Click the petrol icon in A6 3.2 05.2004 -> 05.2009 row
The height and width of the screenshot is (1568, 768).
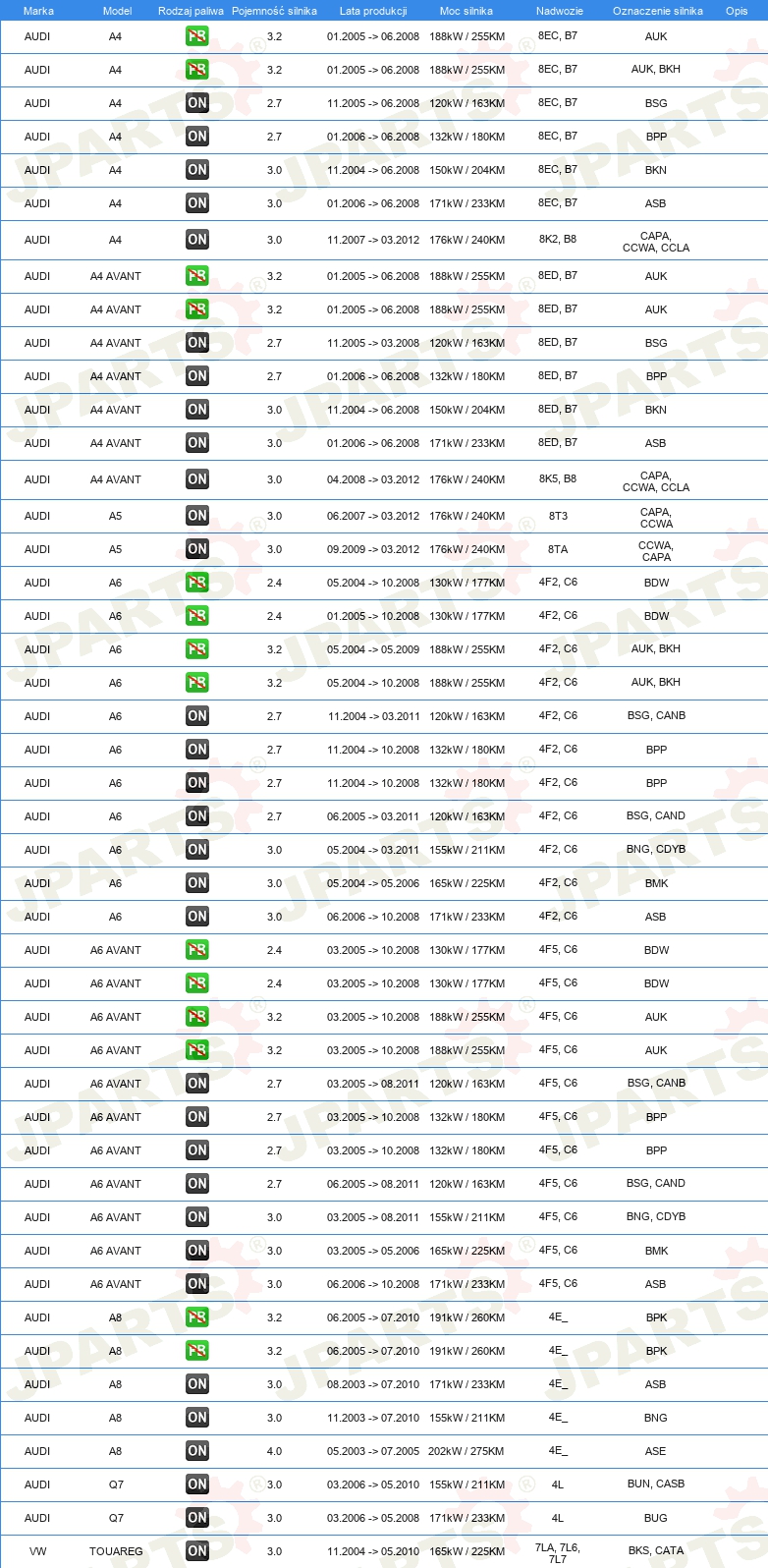pos(197,649)
